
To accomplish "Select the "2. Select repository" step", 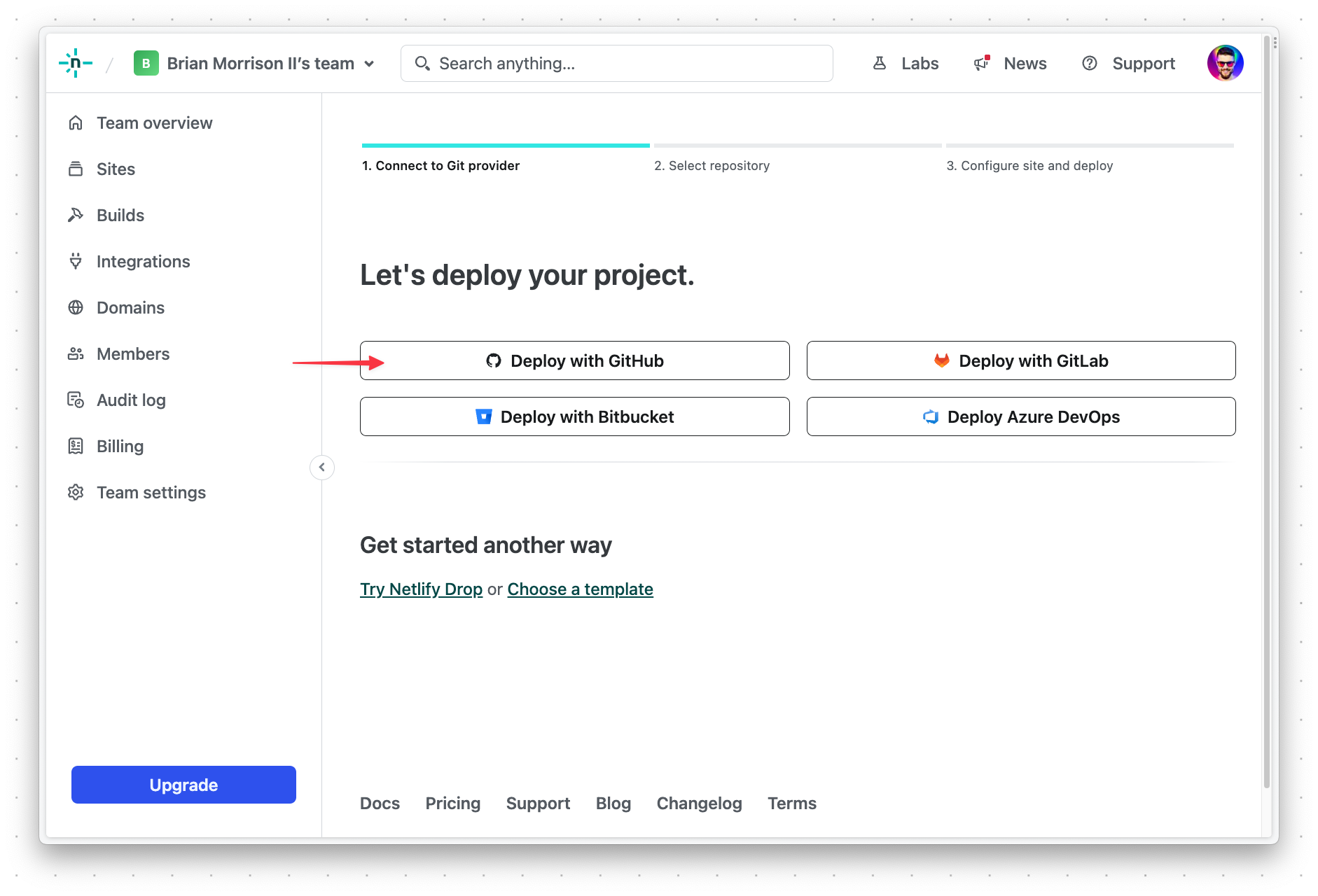I will click(712, 165).
